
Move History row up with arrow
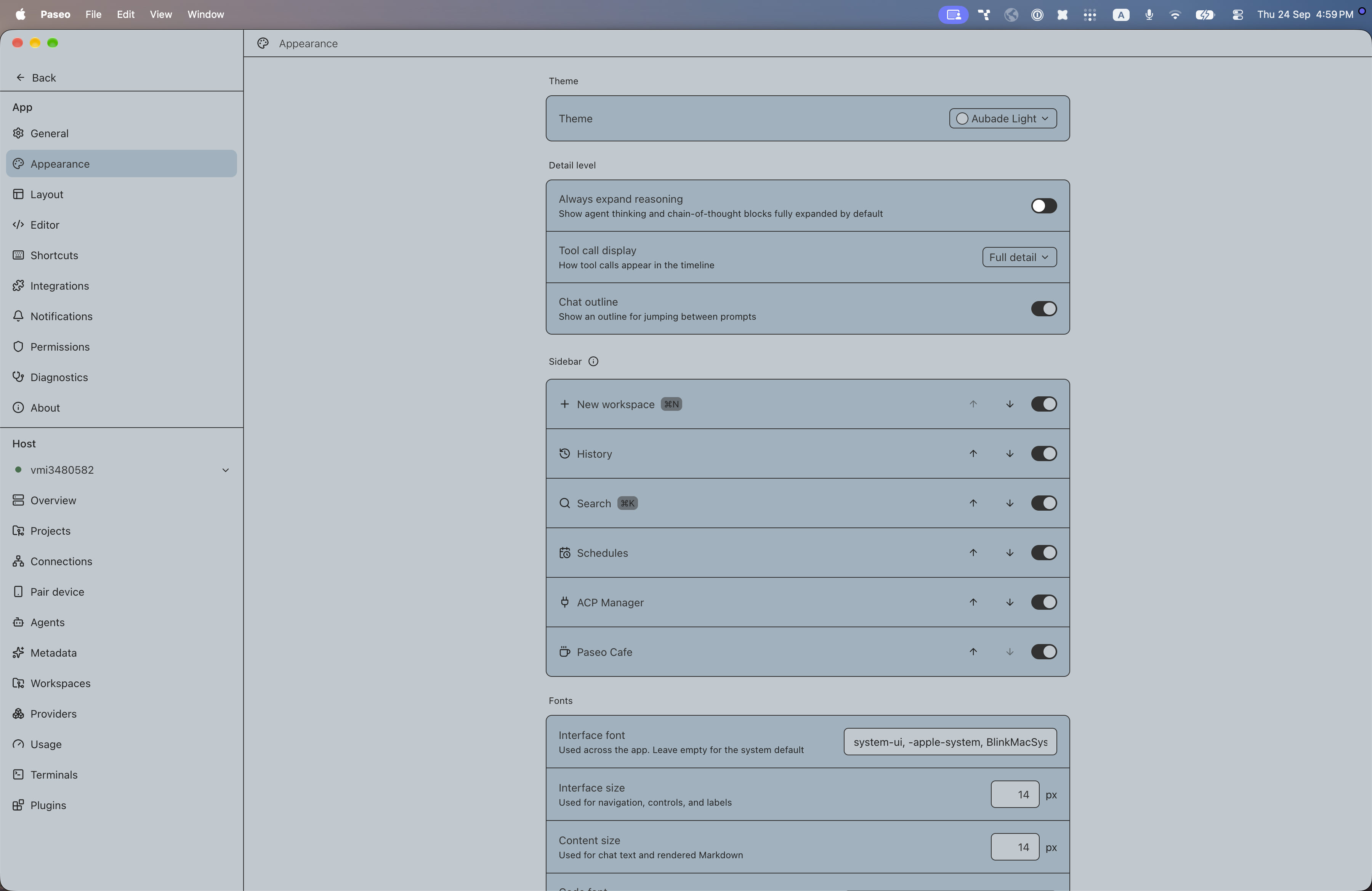(x=973, y=454)
